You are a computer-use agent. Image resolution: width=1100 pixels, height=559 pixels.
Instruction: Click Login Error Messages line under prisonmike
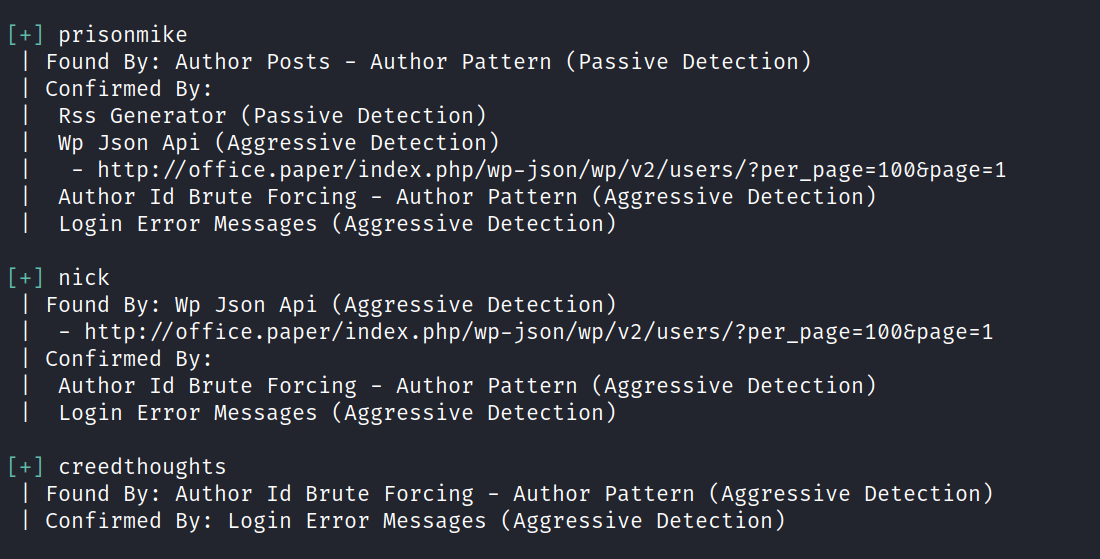click(337, 224)
